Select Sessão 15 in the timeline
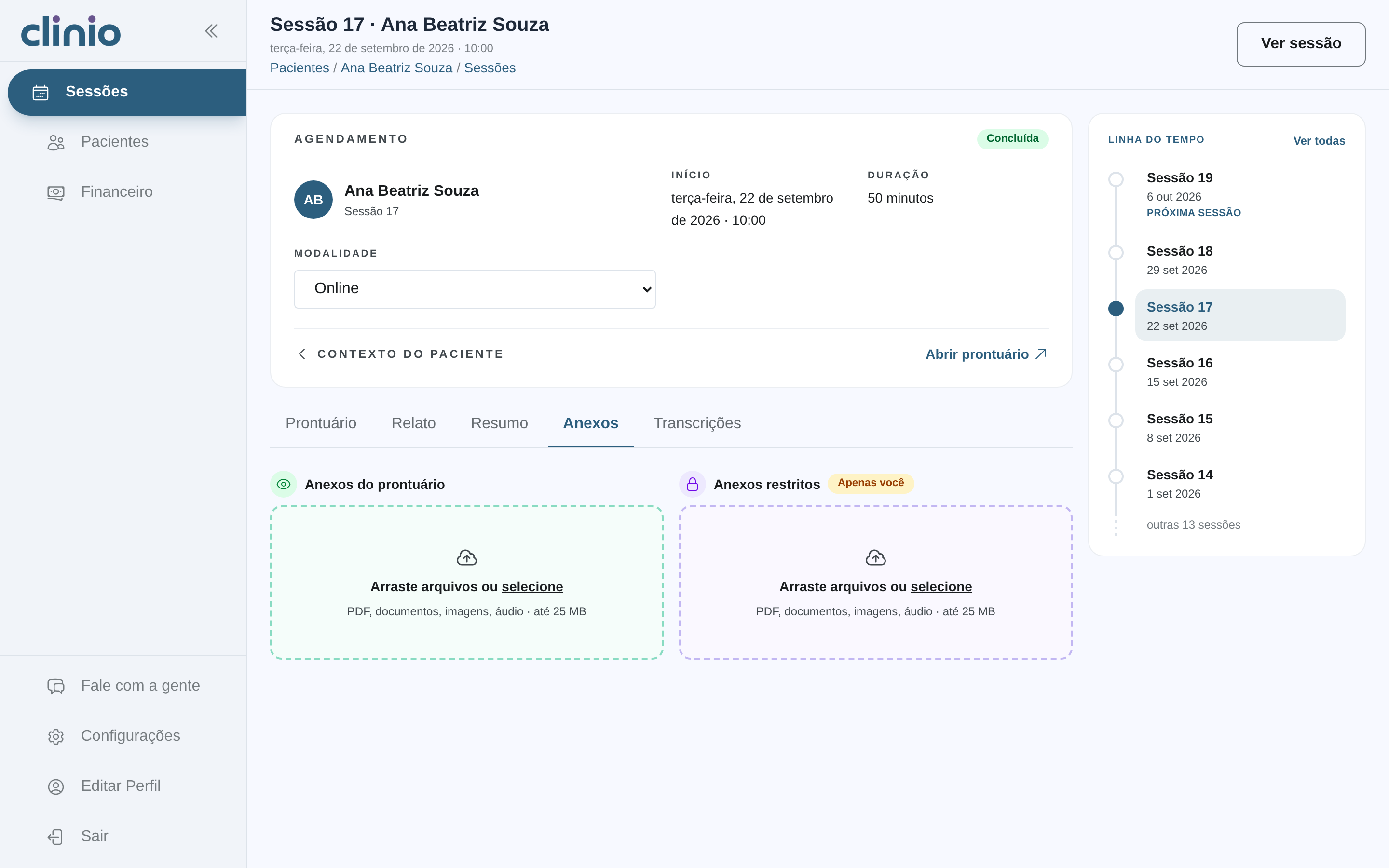This screenshot has height=868, width=1389. pos(1240,428)
